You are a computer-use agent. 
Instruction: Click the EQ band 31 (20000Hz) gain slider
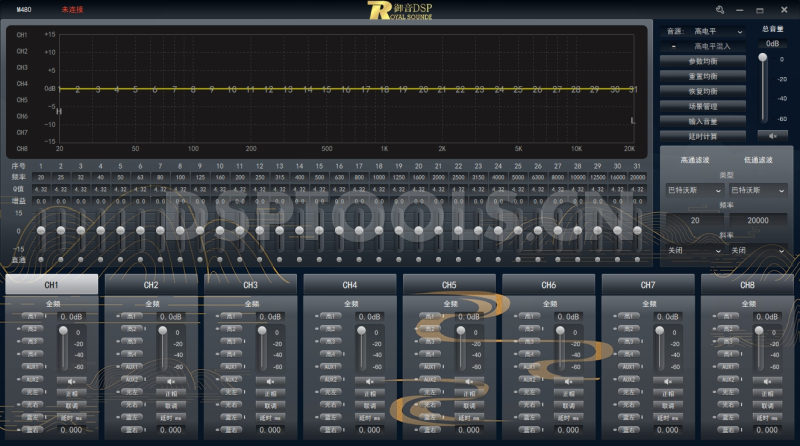(637, 231)
